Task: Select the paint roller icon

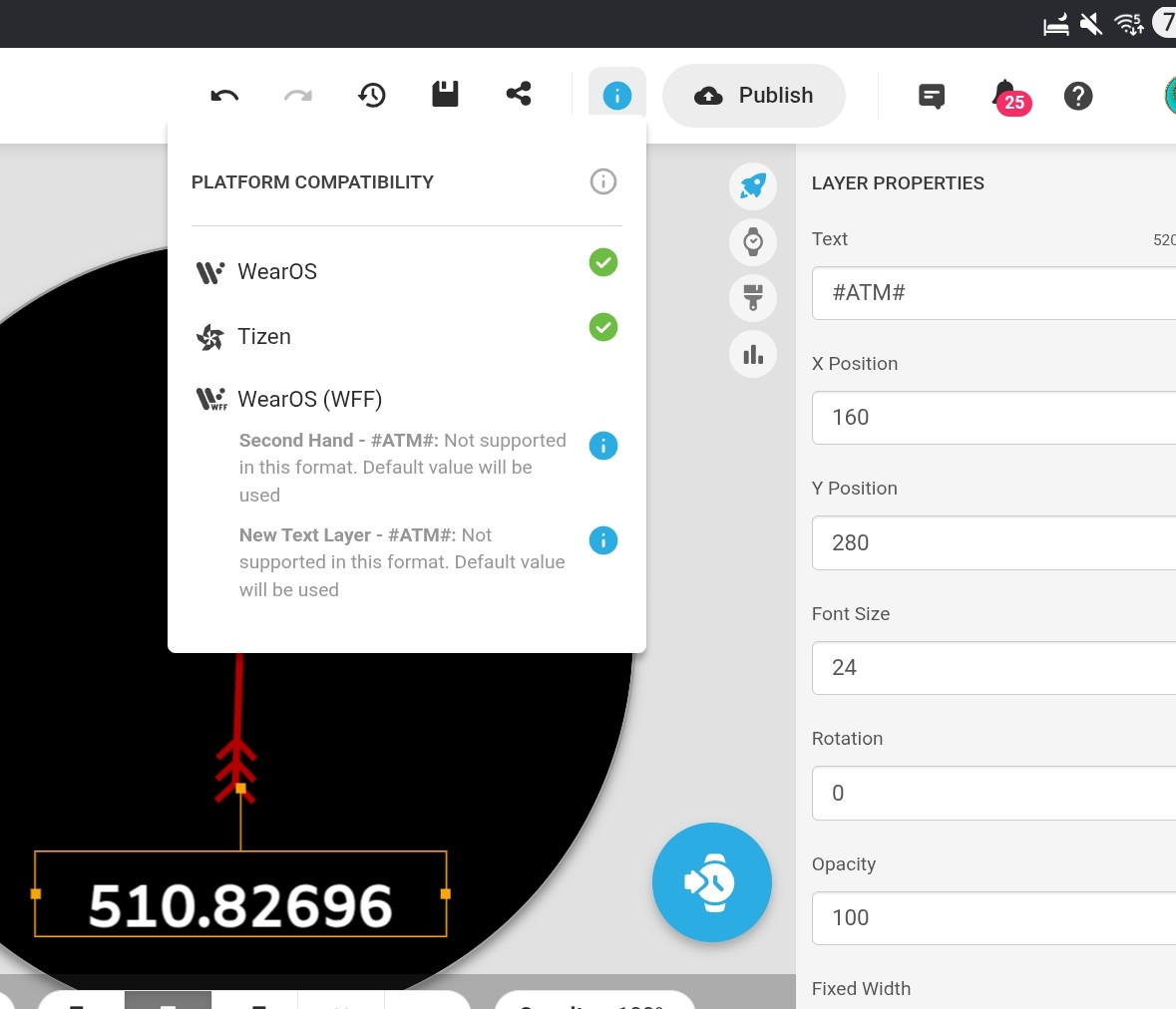Action: [753, 297]
